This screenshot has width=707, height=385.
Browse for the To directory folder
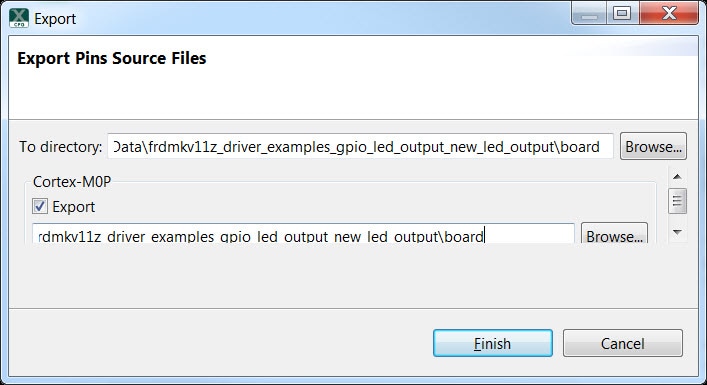(x=653, y=147)
